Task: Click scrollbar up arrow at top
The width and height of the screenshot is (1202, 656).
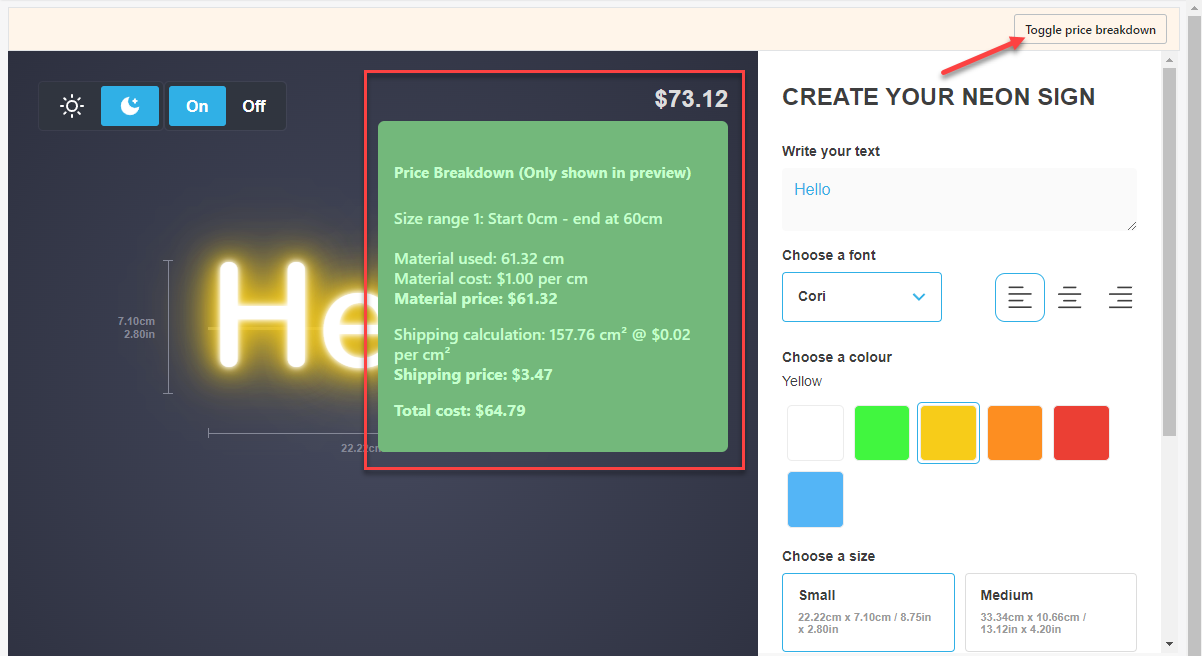Action: (1169, 61)
